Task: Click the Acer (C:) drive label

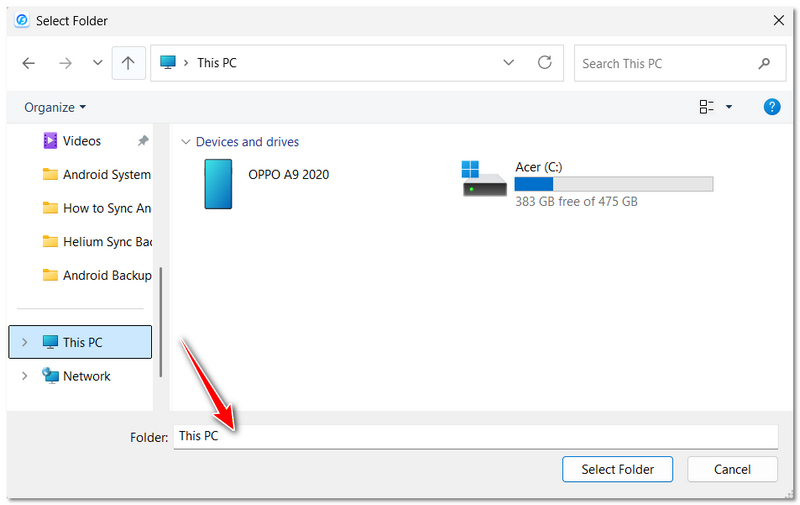Action: click(x=539, y=167)
